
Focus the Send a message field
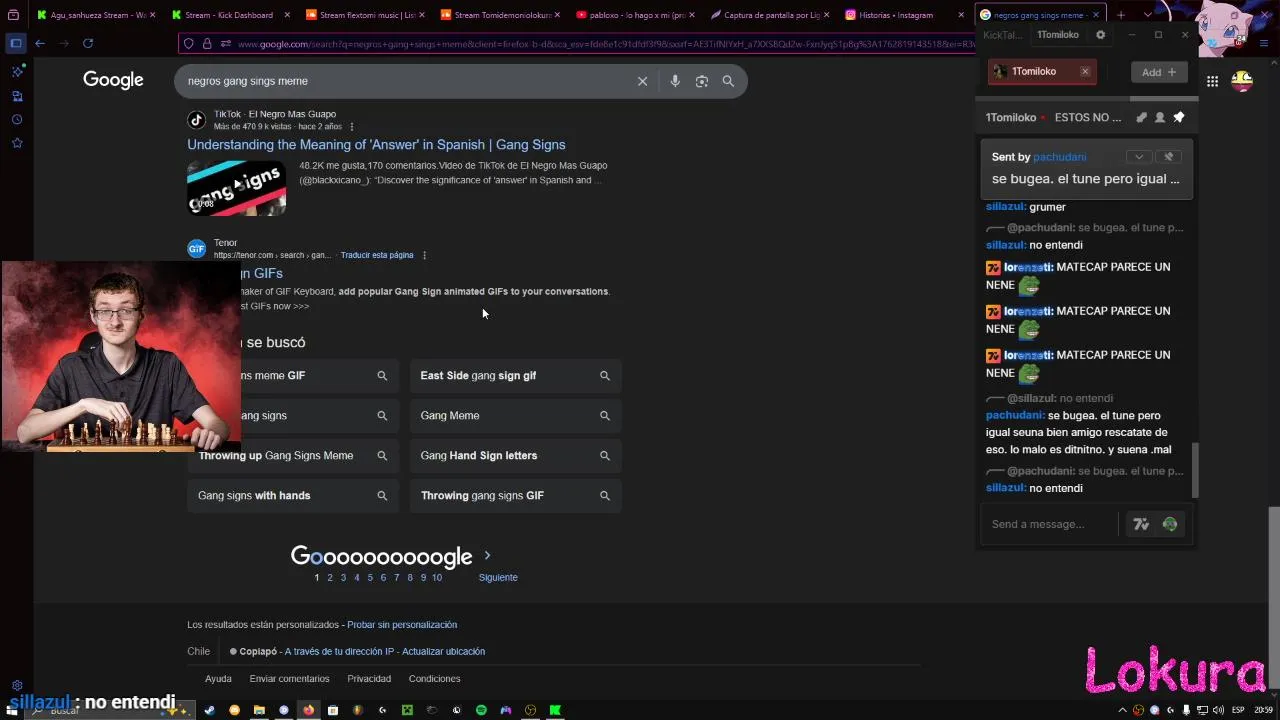point(1048,524)
